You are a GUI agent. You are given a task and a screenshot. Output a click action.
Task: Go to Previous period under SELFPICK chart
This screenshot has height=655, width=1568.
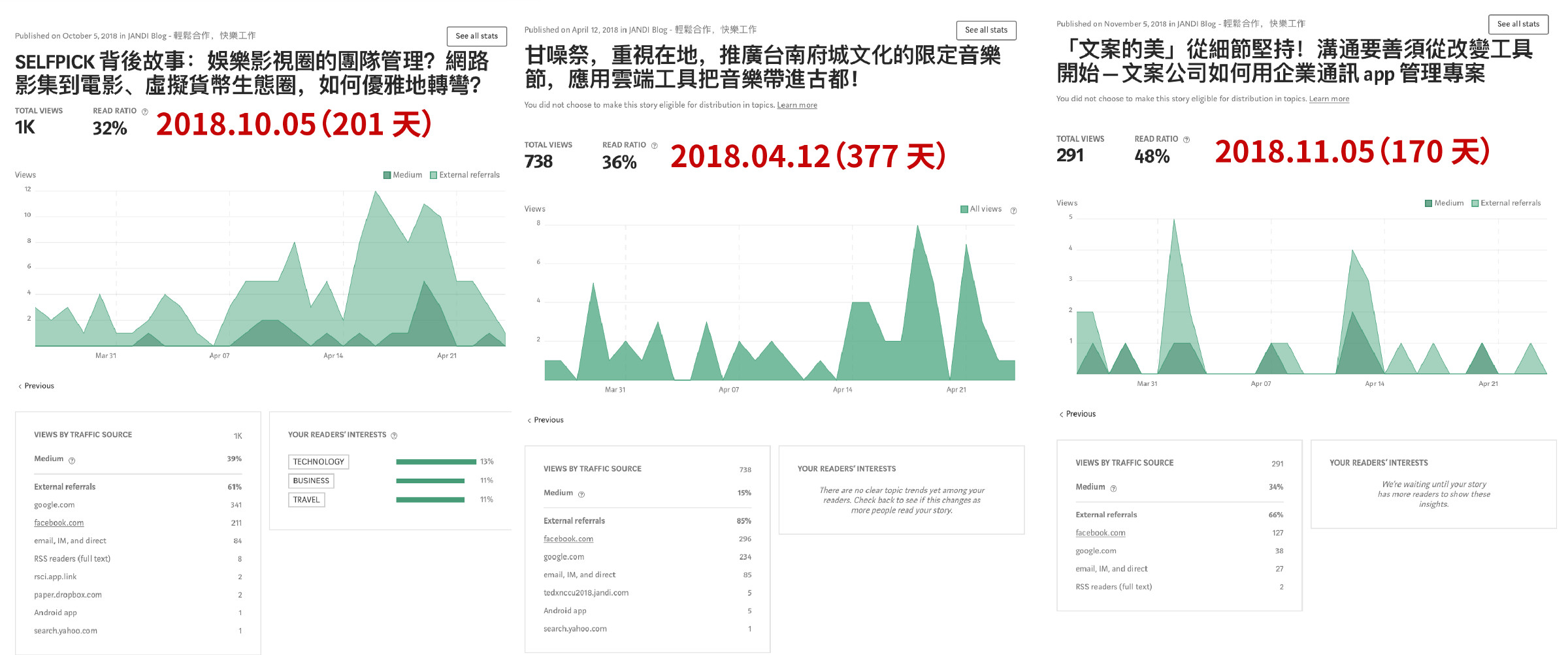[x=37, y=386]
